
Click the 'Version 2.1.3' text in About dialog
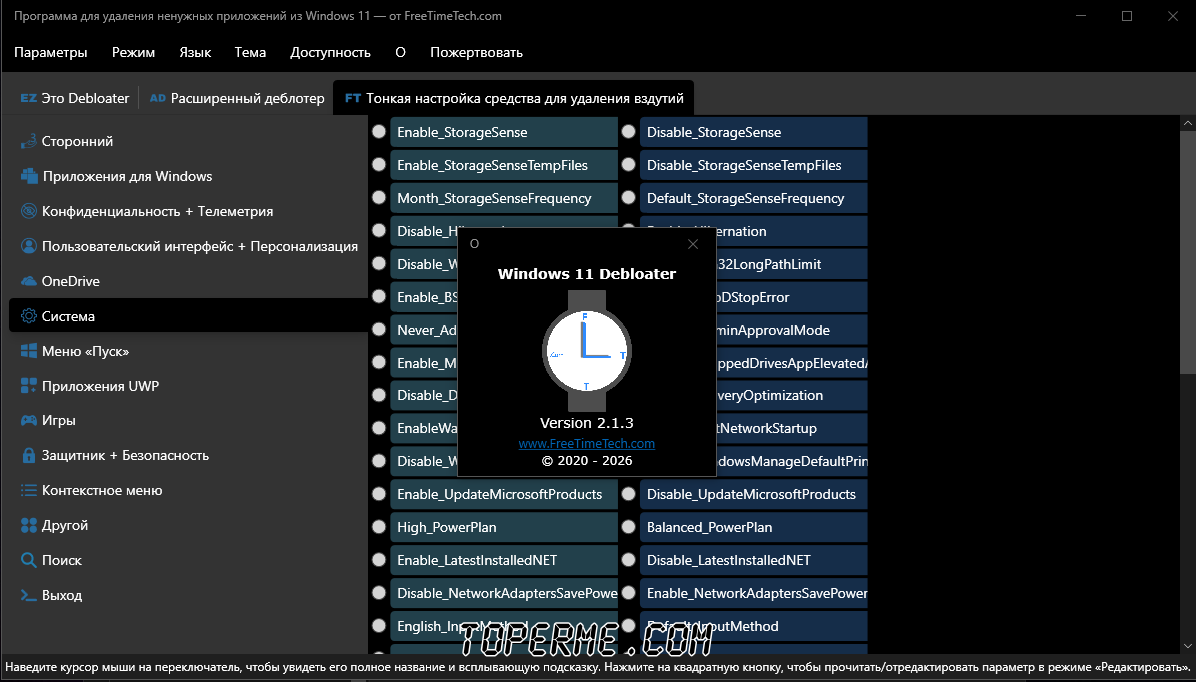(587, 423)
